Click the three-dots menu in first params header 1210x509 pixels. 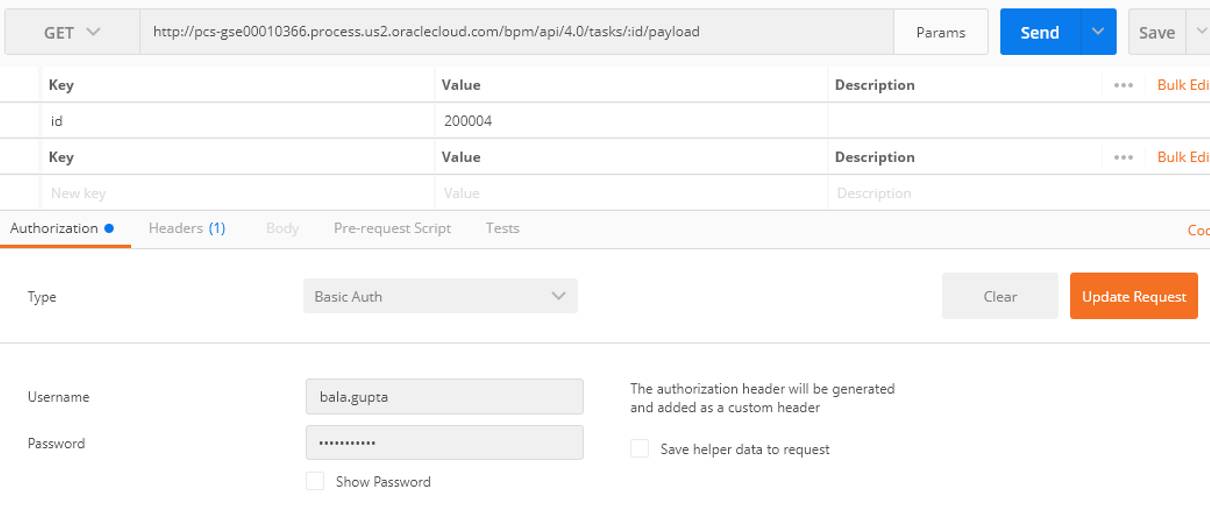pos(1123,85)
